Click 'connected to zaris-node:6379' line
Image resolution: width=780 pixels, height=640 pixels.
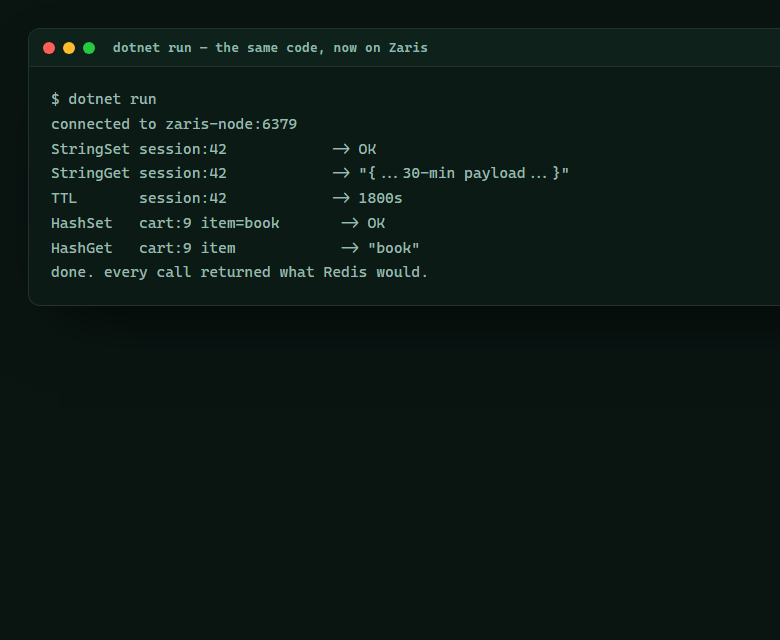174,124
